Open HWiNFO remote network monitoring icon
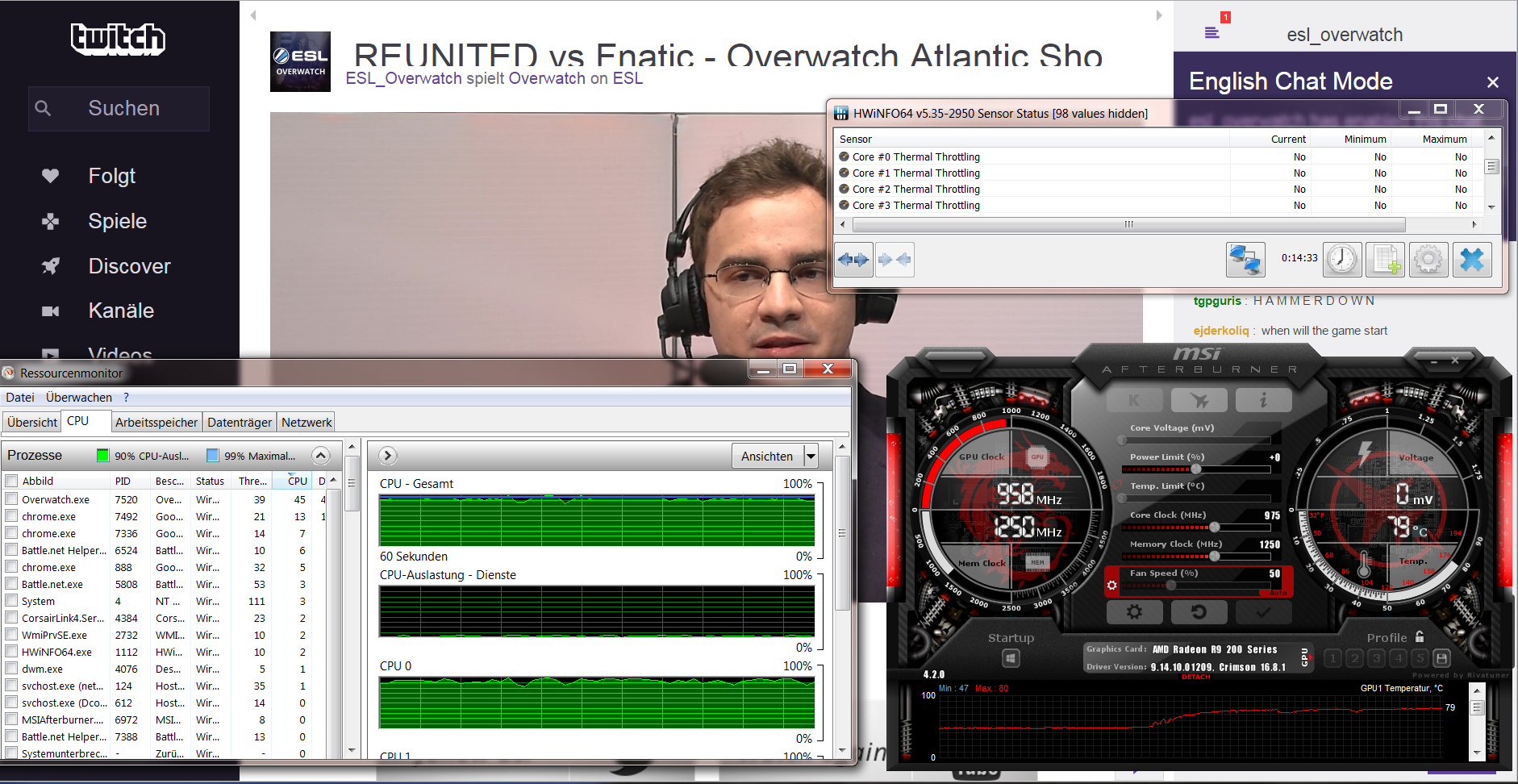 pos(1245,260)
